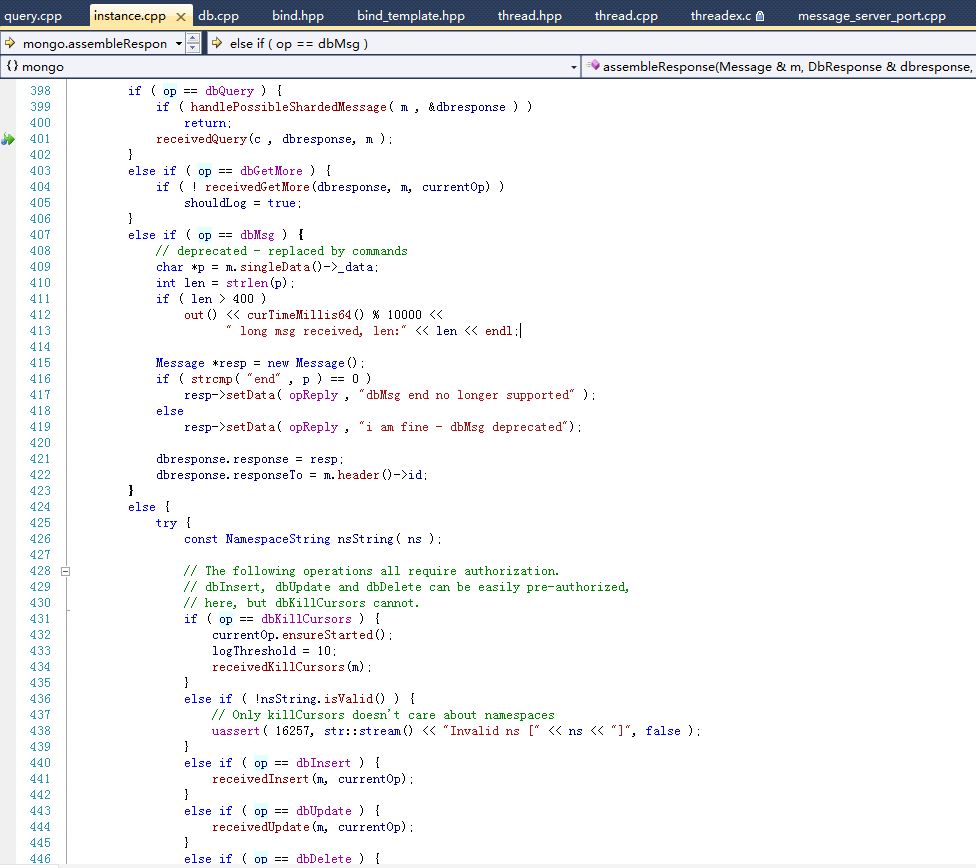Close the instance.cpp tab
Image resolution: width=976 pixels, height=868 pixels.
179,16
